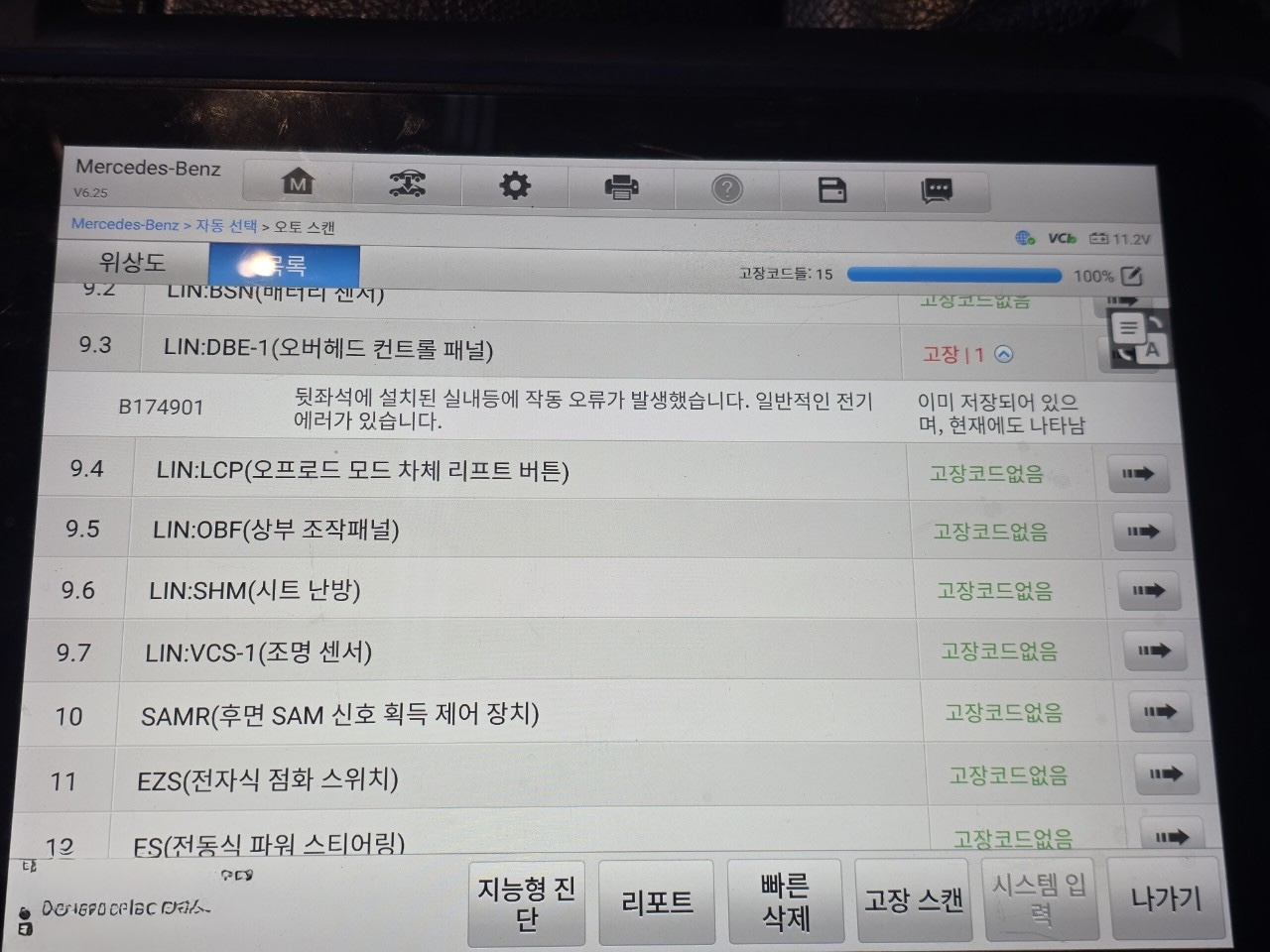The height and width of the screenshot is (952, 1270).
Task: Click the save disk icon
Action: 832,189
